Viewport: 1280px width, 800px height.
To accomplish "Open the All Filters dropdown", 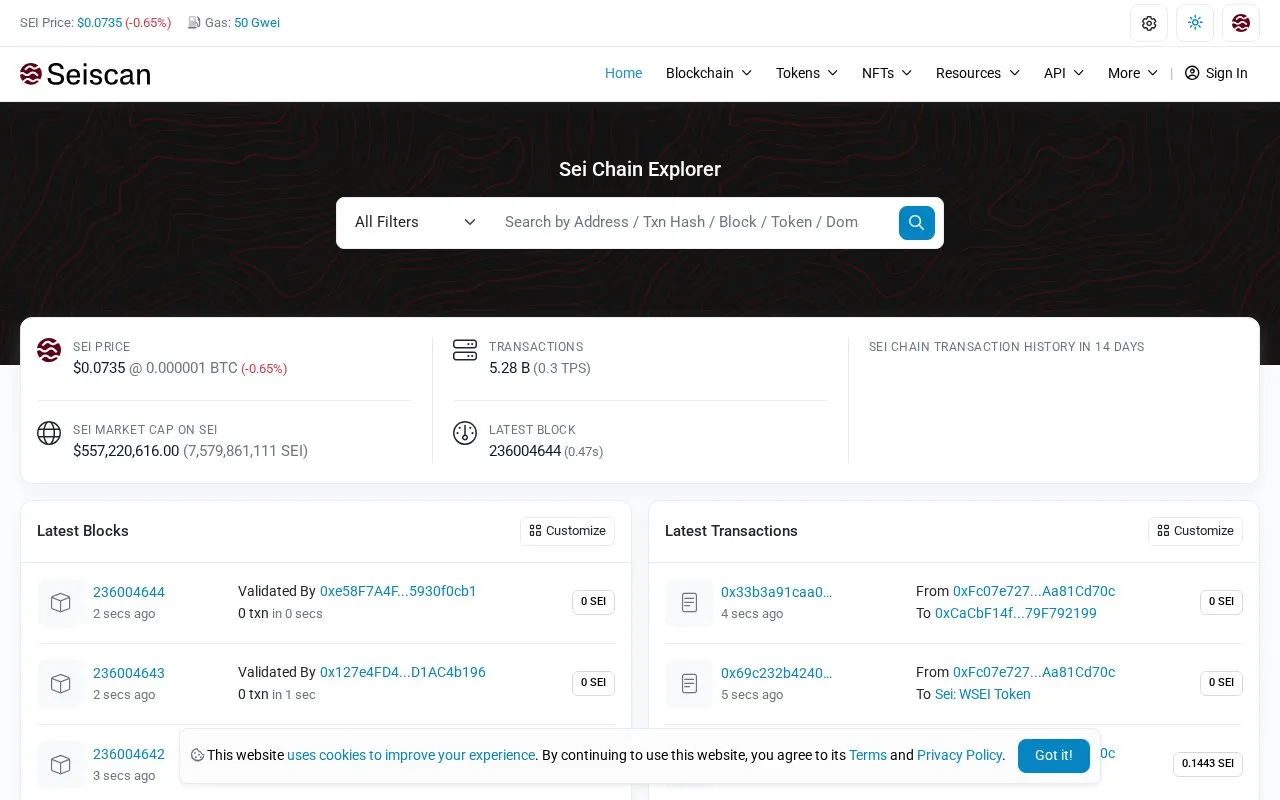I will pyautogui.click(x=415, y=222).
